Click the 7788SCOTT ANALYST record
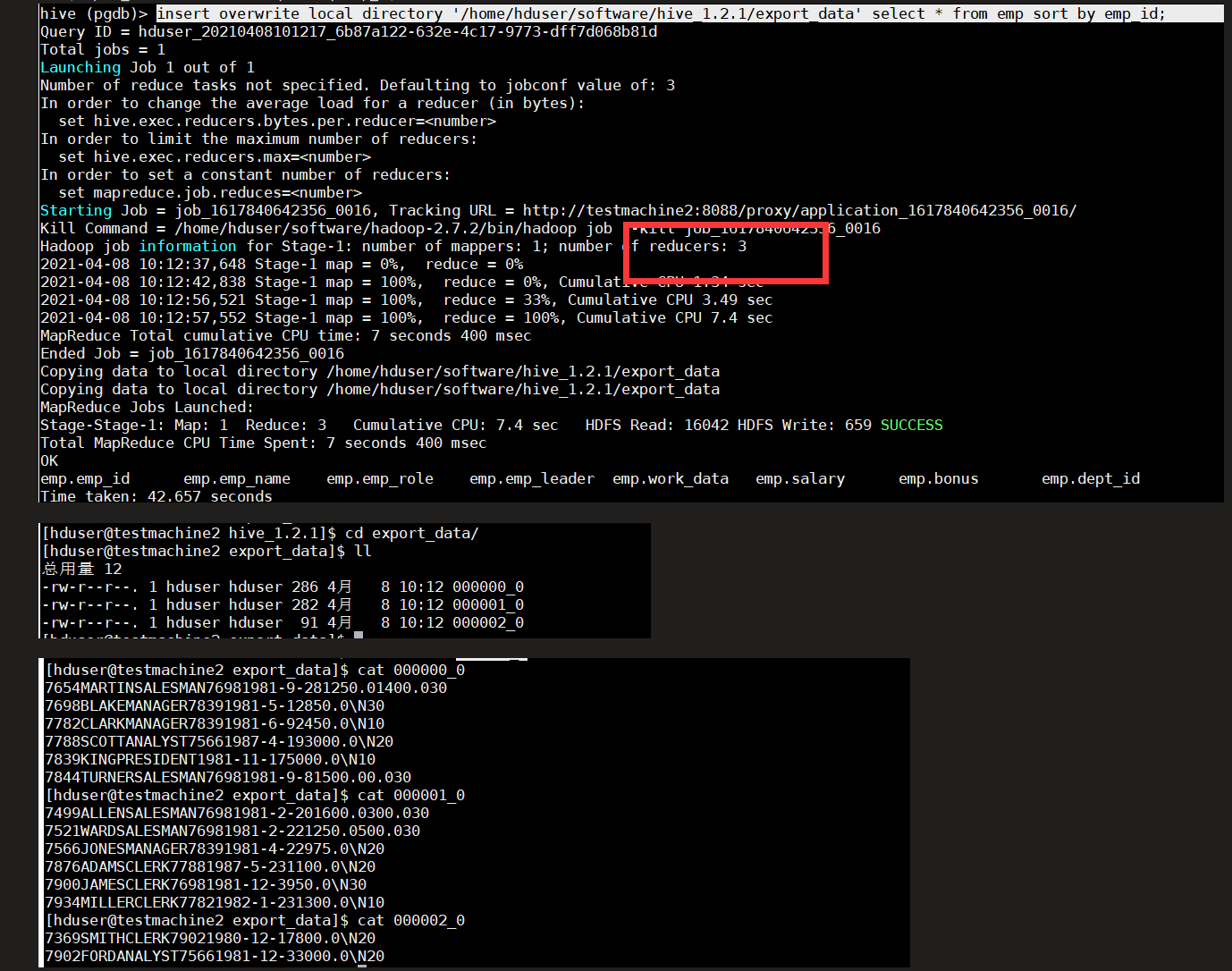This screenshot has width=1232, height=971. (219, 741)
